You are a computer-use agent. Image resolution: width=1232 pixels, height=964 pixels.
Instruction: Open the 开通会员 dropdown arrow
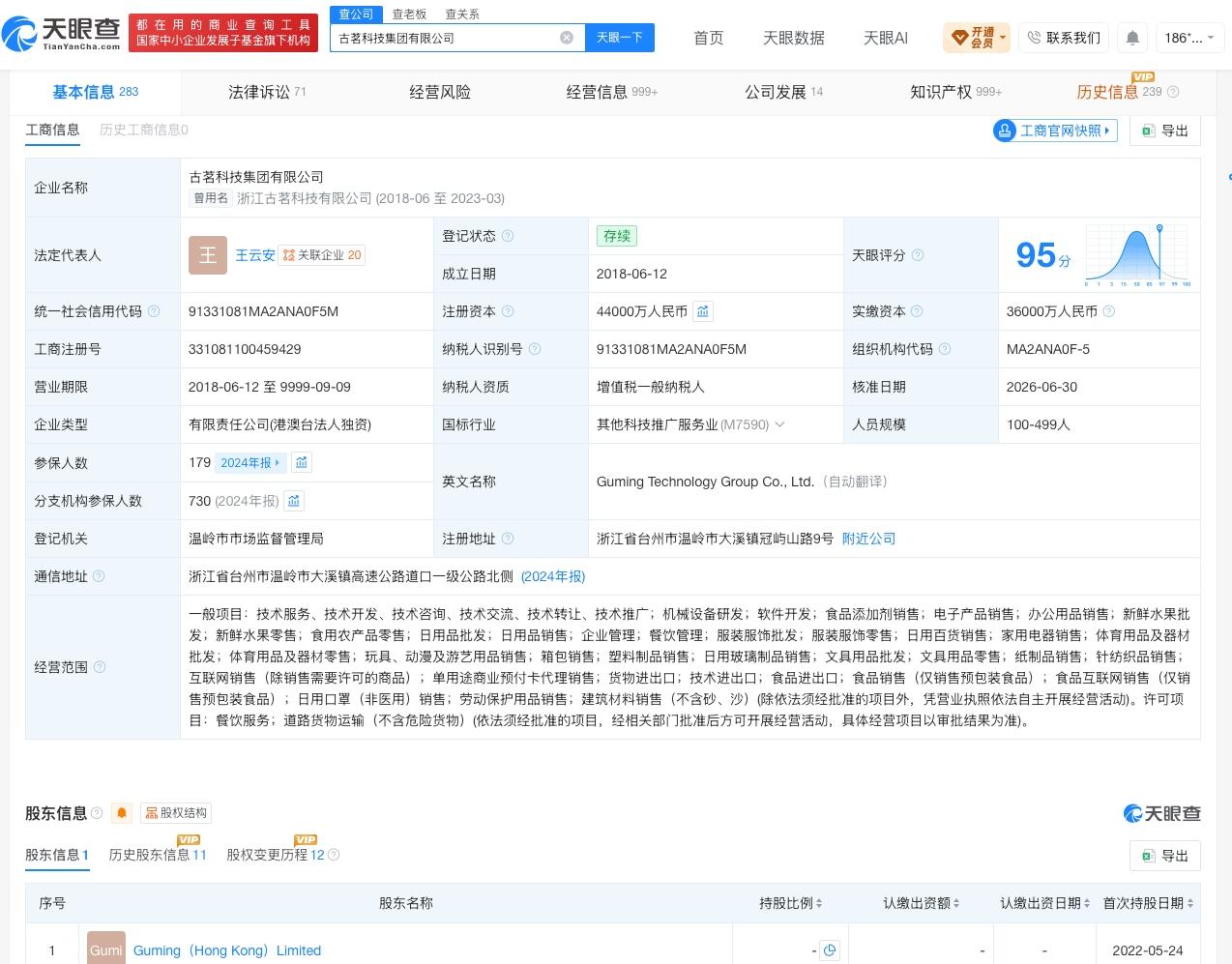click(1003, 38)
